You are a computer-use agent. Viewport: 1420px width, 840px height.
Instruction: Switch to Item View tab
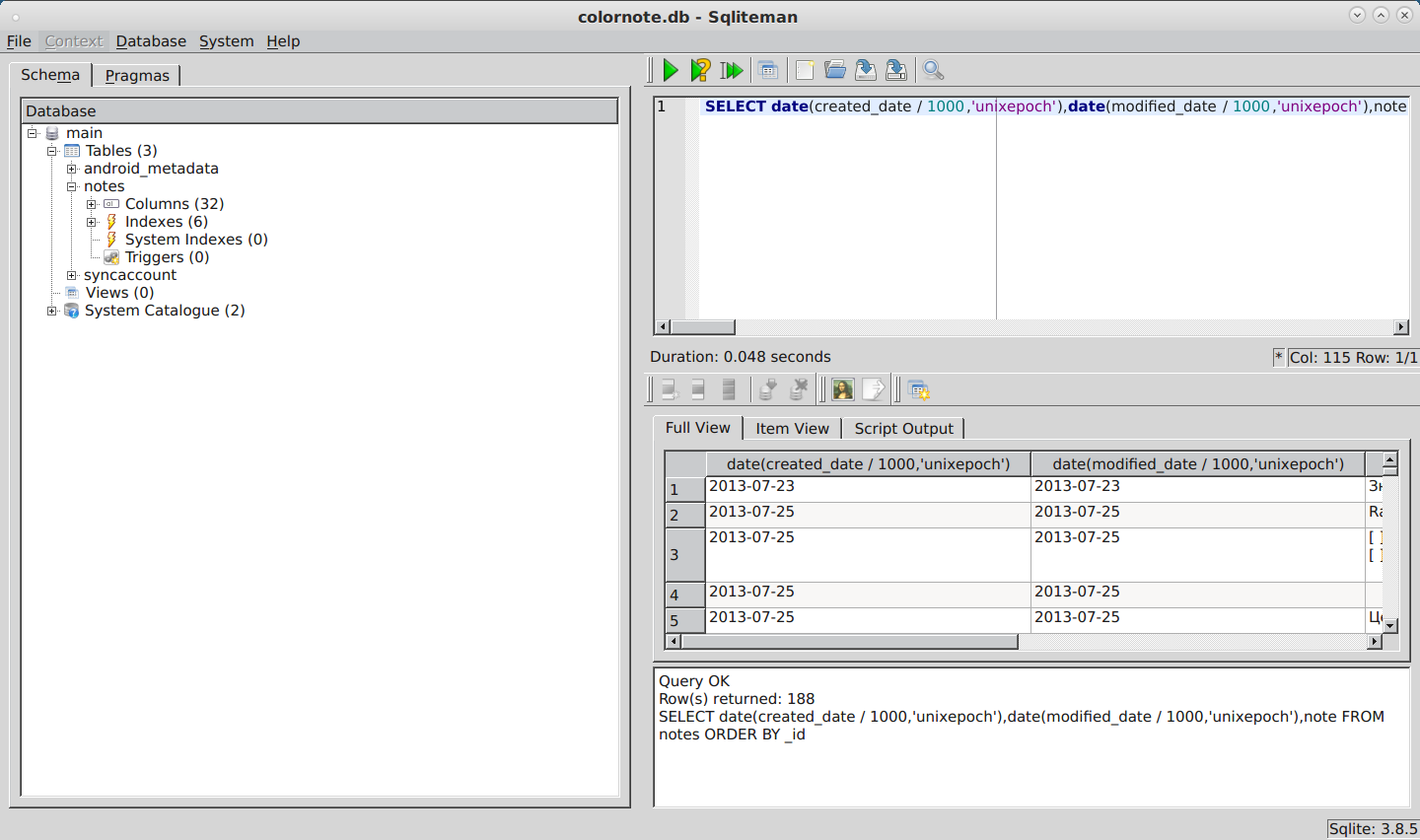[x=792, y=429]
